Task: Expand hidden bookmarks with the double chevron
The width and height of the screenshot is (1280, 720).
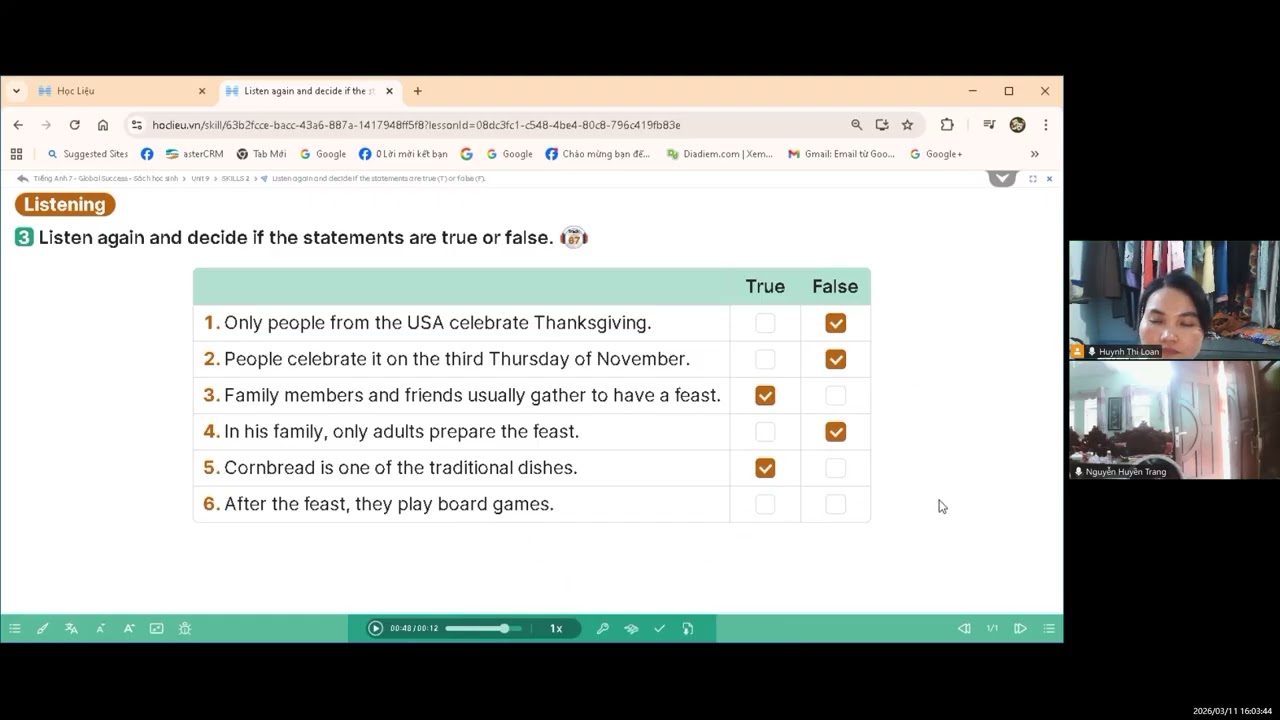Action: point(1034,154)
